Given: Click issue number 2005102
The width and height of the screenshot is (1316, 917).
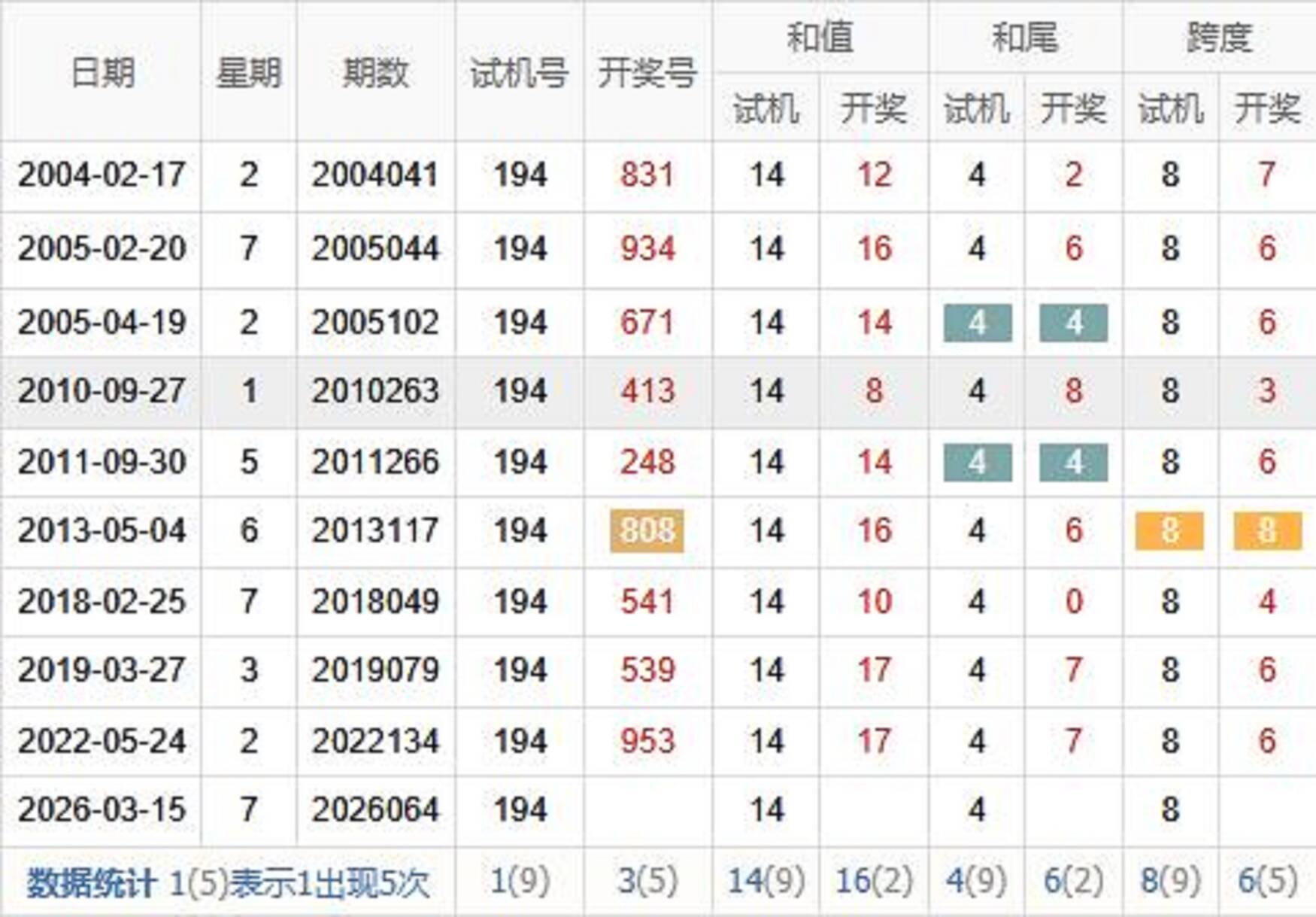Looking at the screenshot, I should 375,323.
